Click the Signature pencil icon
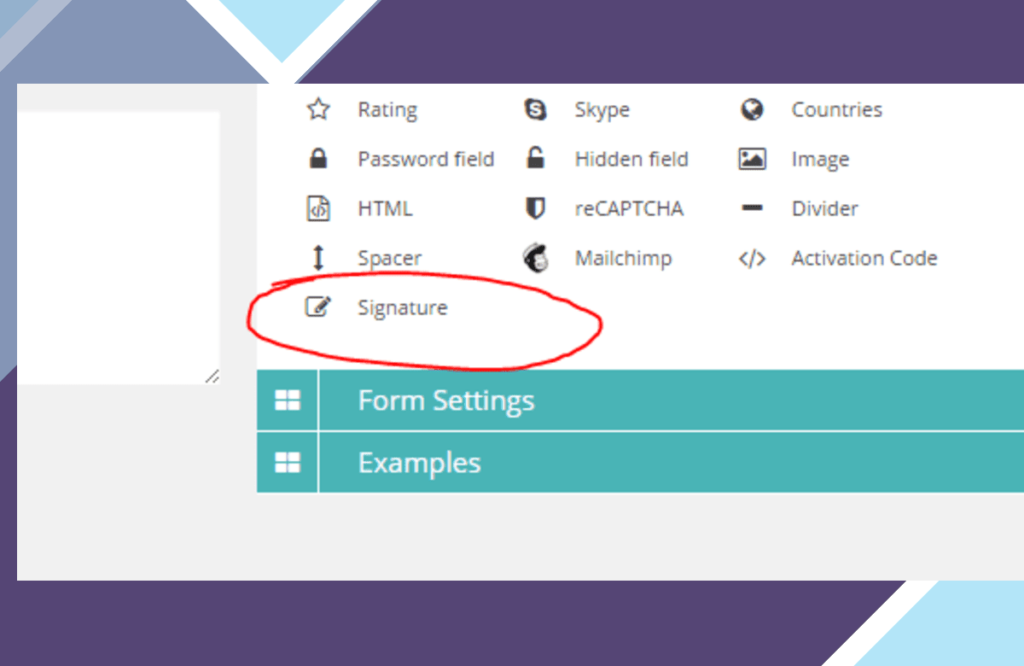 pyautogui.click(x=318, y=306)
